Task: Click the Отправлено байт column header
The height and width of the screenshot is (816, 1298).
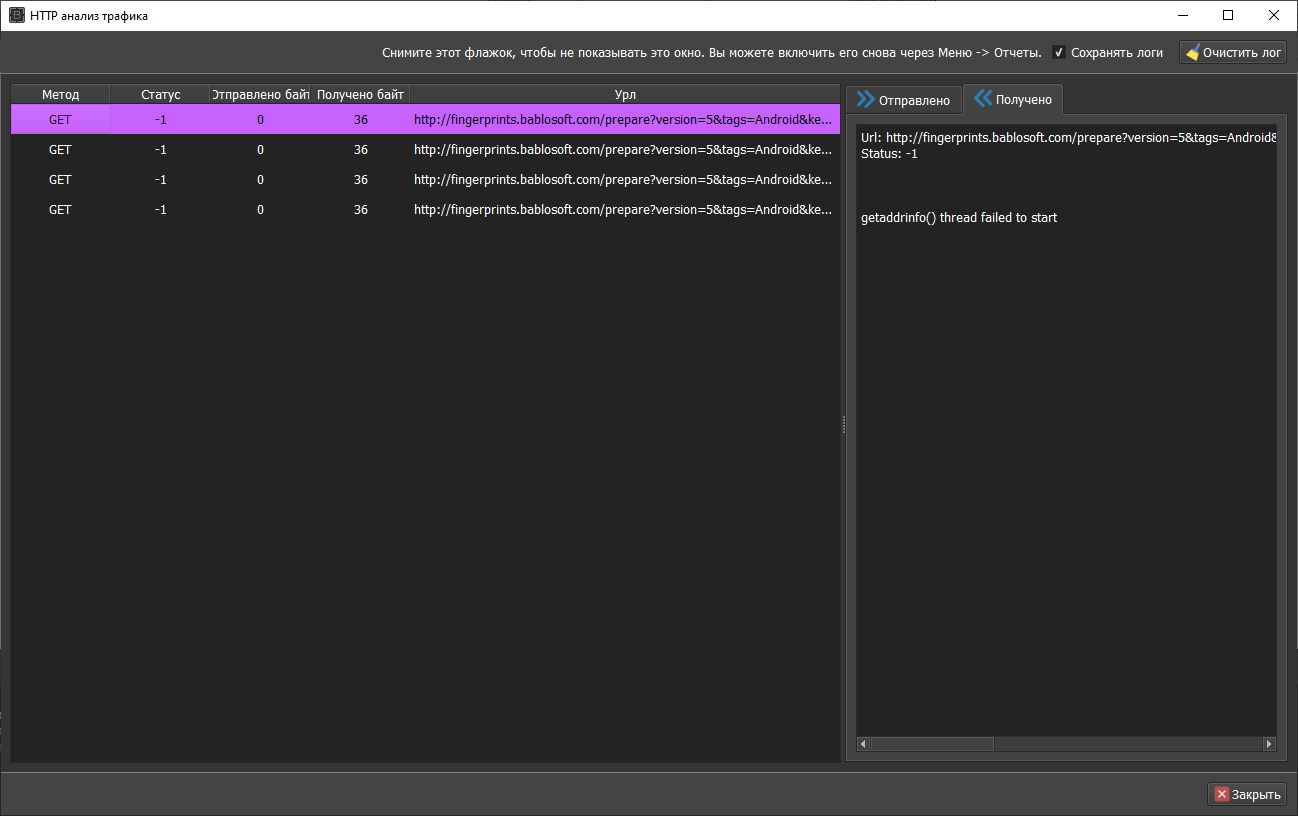Action: tap(260, 95)
